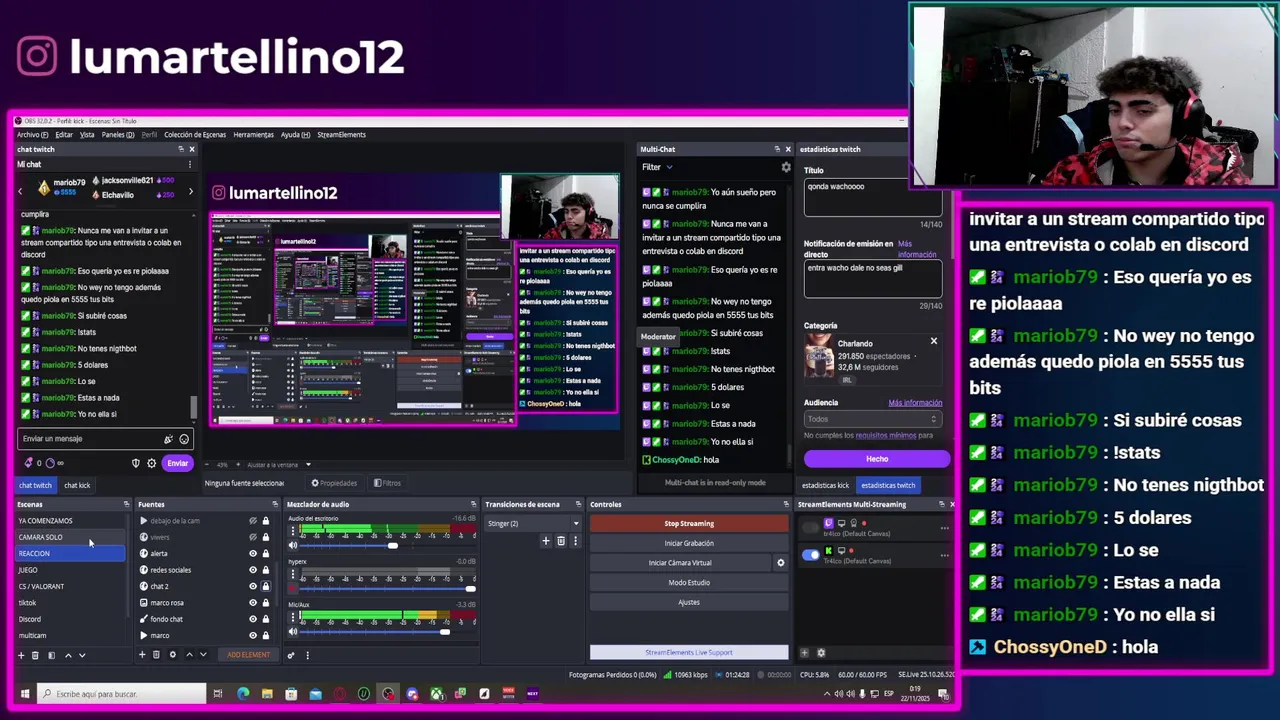Show the previous chat leaderboard entry arrow
The image size is (1280, 720).
20,191
